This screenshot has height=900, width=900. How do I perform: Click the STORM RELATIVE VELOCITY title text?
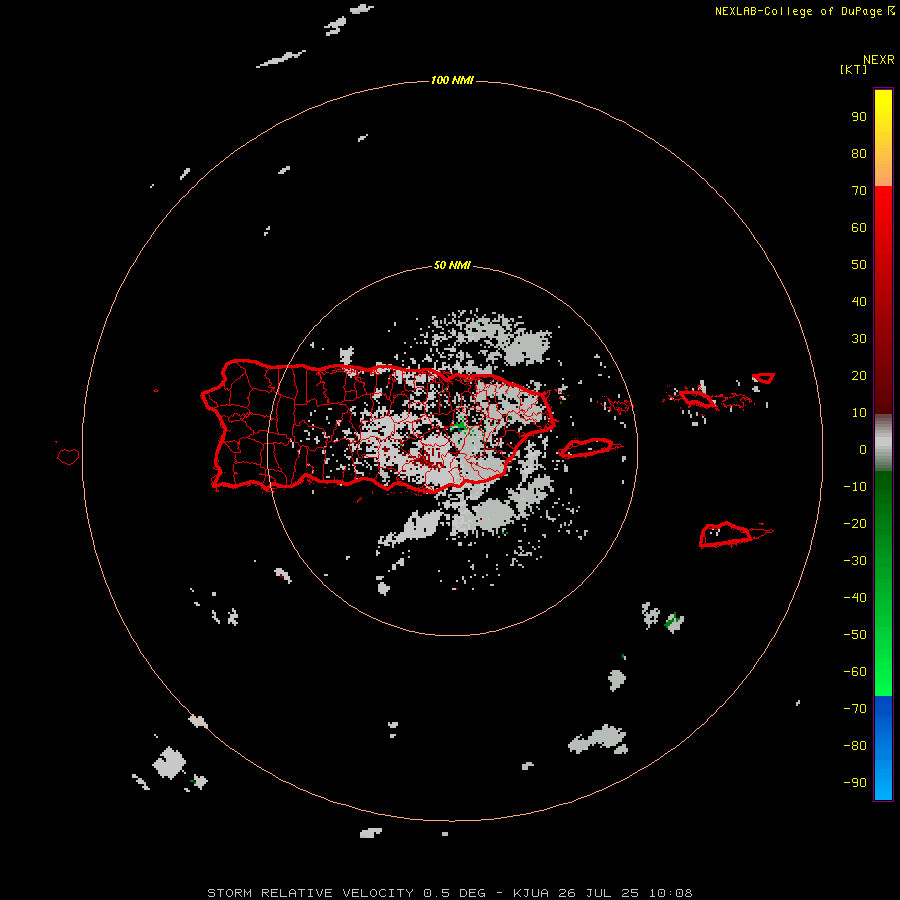pos(309,893)
